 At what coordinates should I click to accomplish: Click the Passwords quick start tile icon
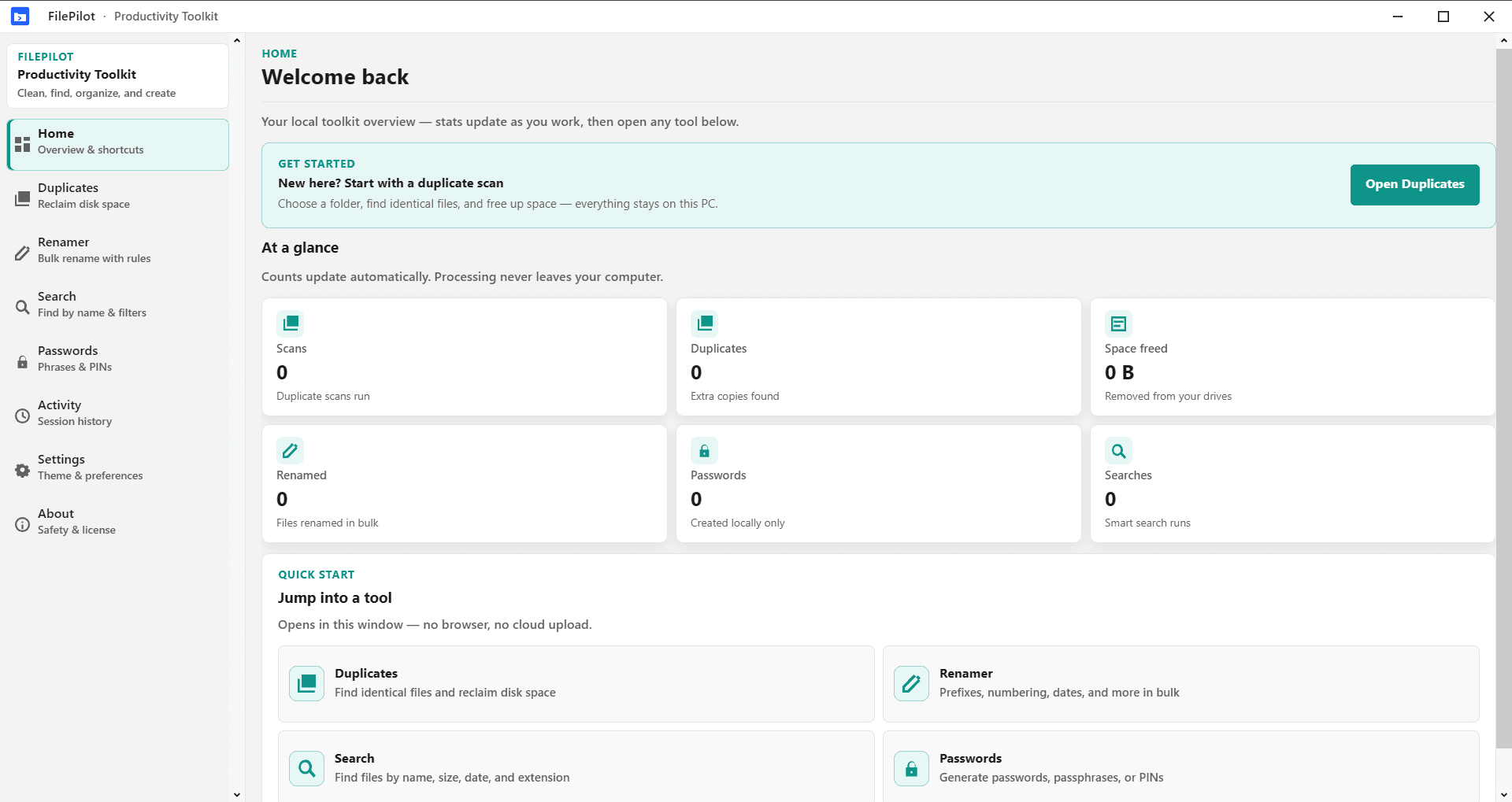tap(912, 768)
